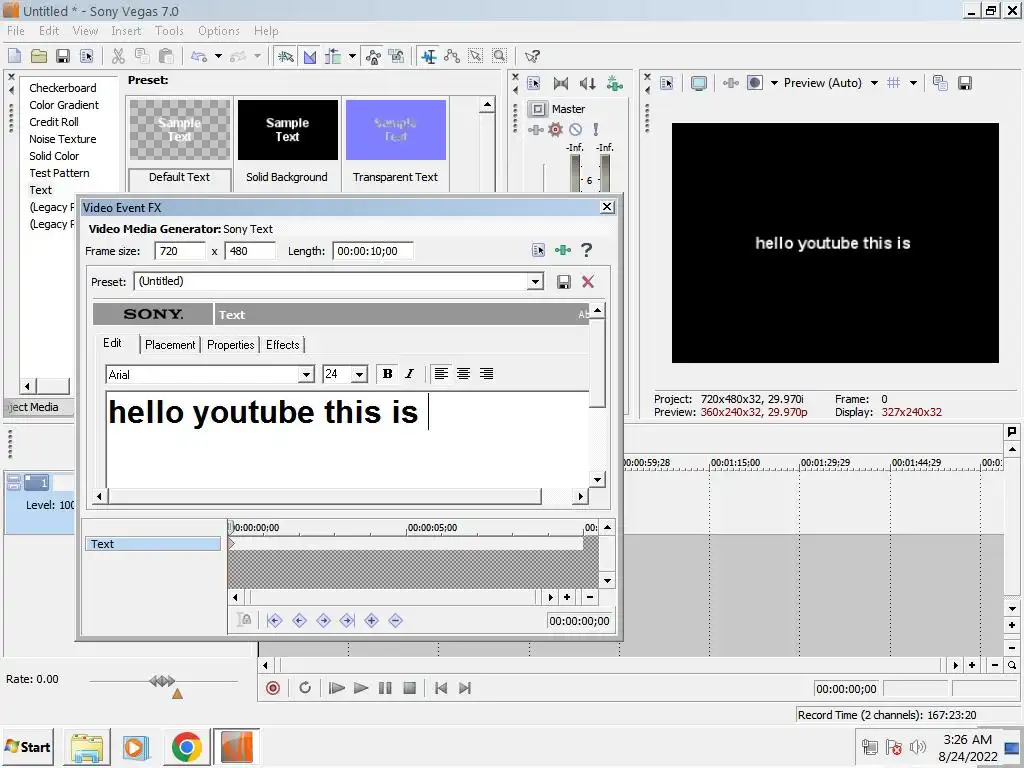Select the Normal Edit tool
This screenshot has height=768, width=1024.
pyautogui.click(x=428, y=56)
